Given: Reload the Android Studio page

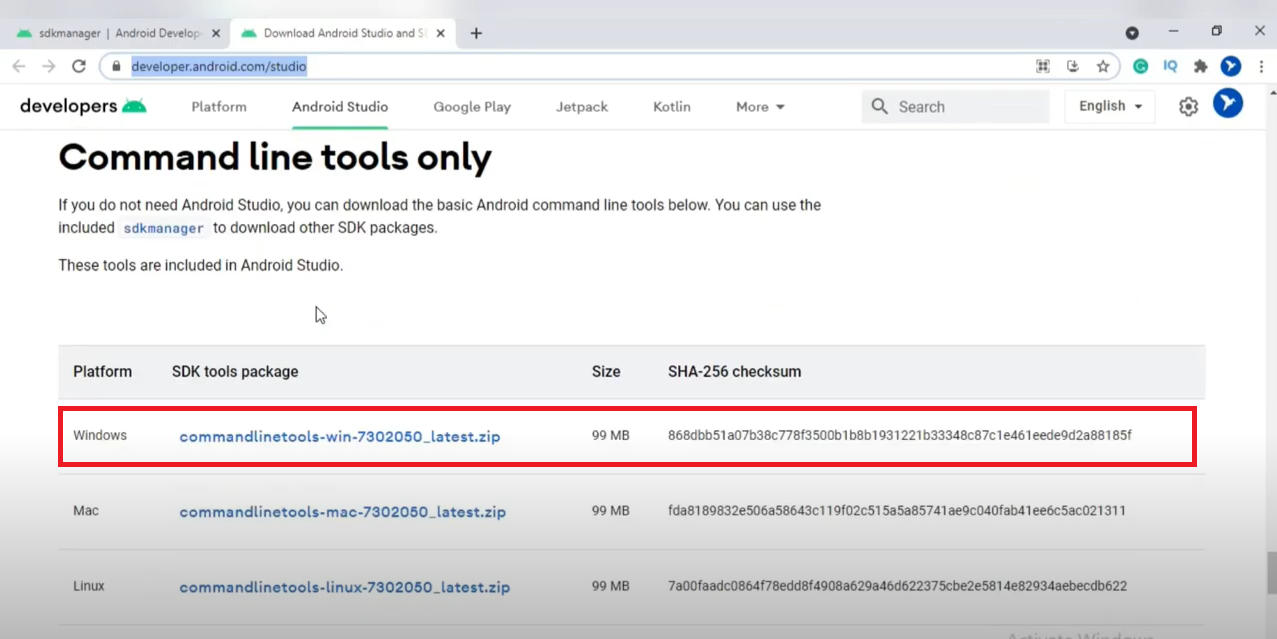Looking at the screenshot, I should tap(79, 66).
